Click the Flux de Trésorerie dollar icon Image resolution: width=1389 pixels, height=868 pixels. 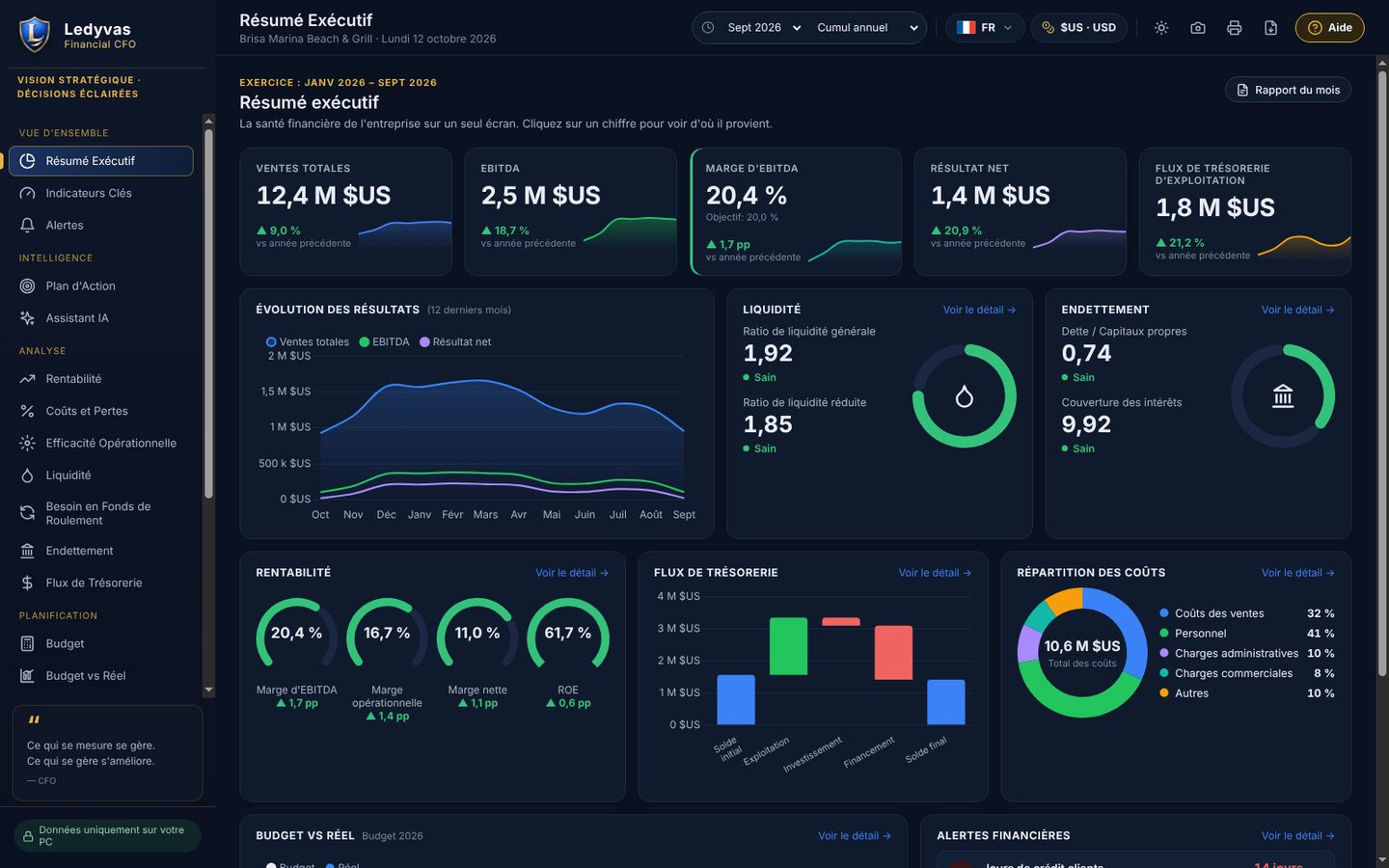tap(27, 583)
